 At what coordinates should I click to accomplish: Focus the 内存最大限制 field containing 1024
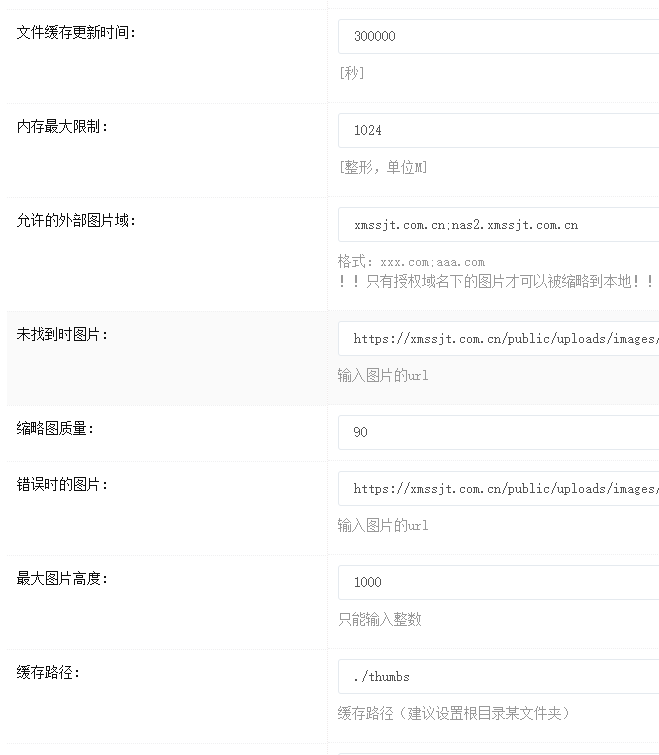[498, 130]
